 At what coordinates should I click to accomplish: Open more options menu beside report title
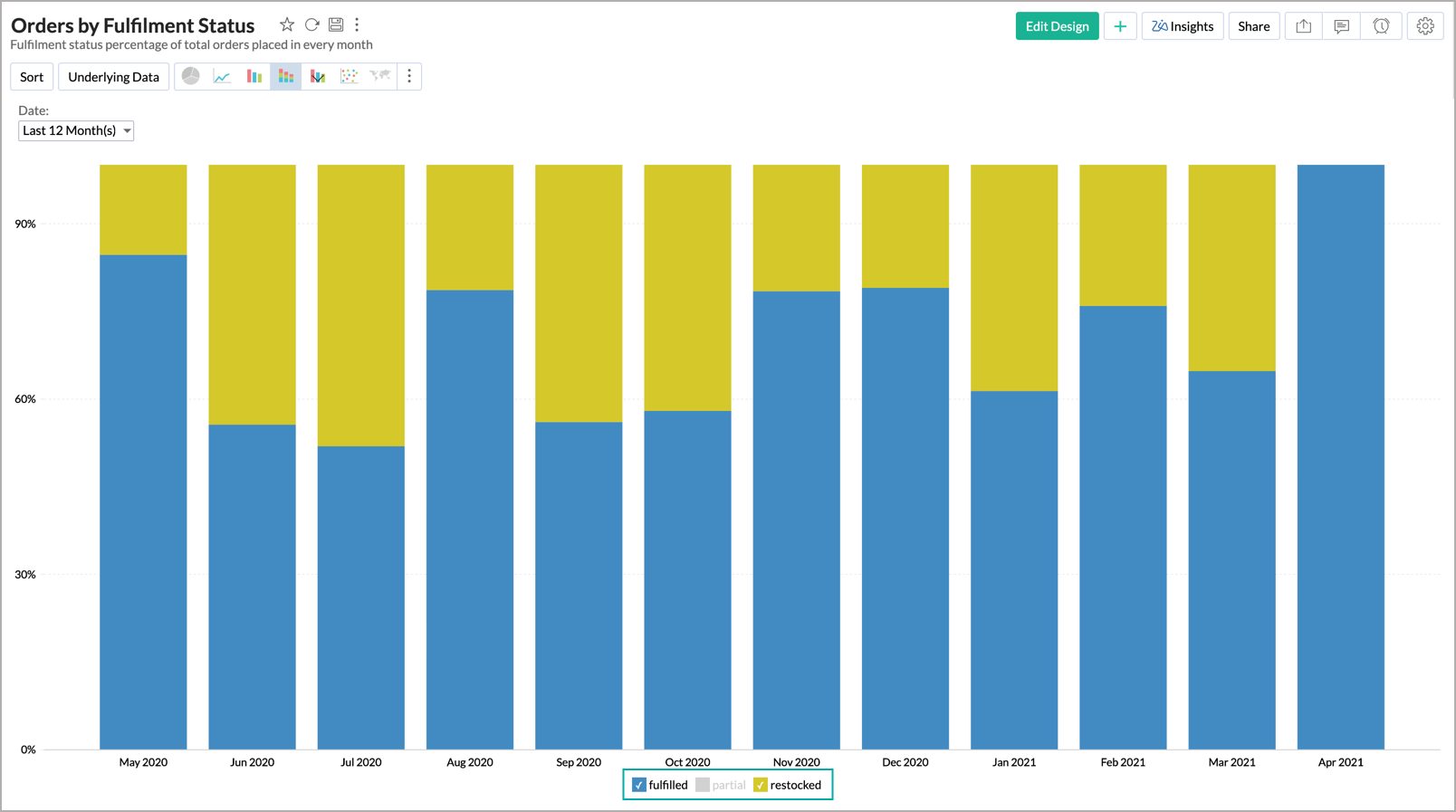[x=357, y=24]
